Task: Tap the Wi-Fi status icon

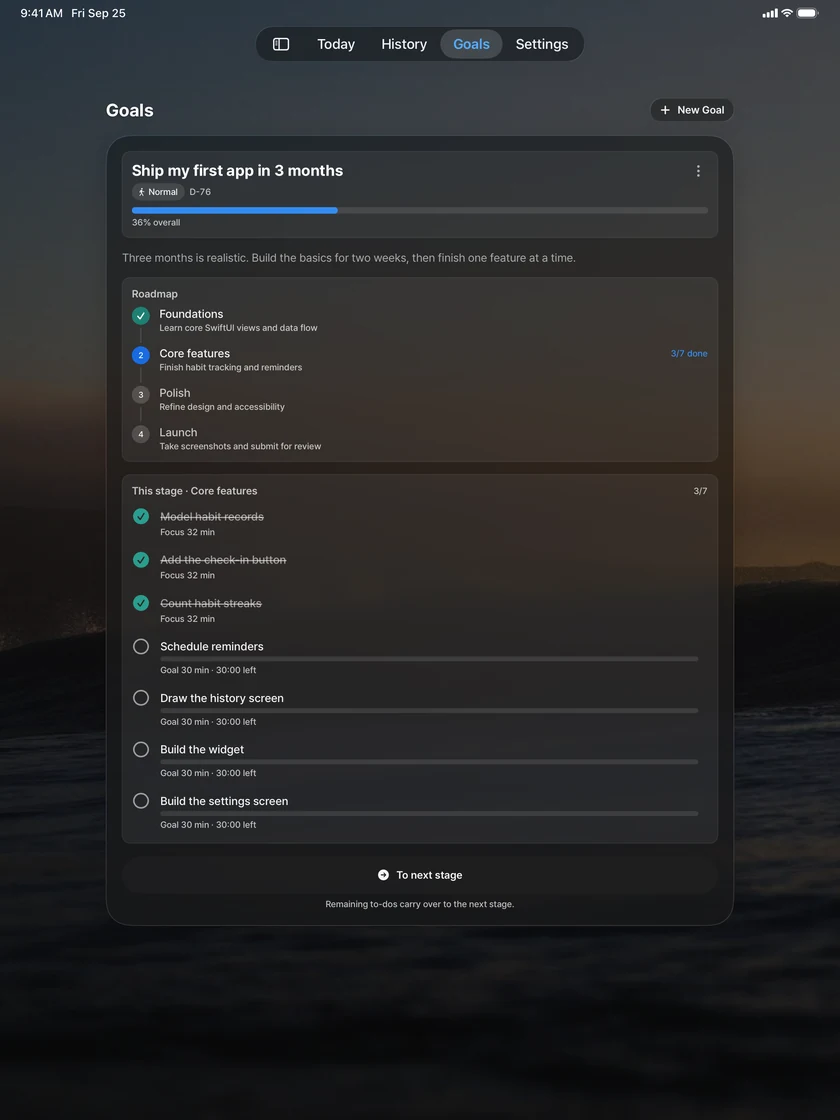Action: (x=787, y=13)
